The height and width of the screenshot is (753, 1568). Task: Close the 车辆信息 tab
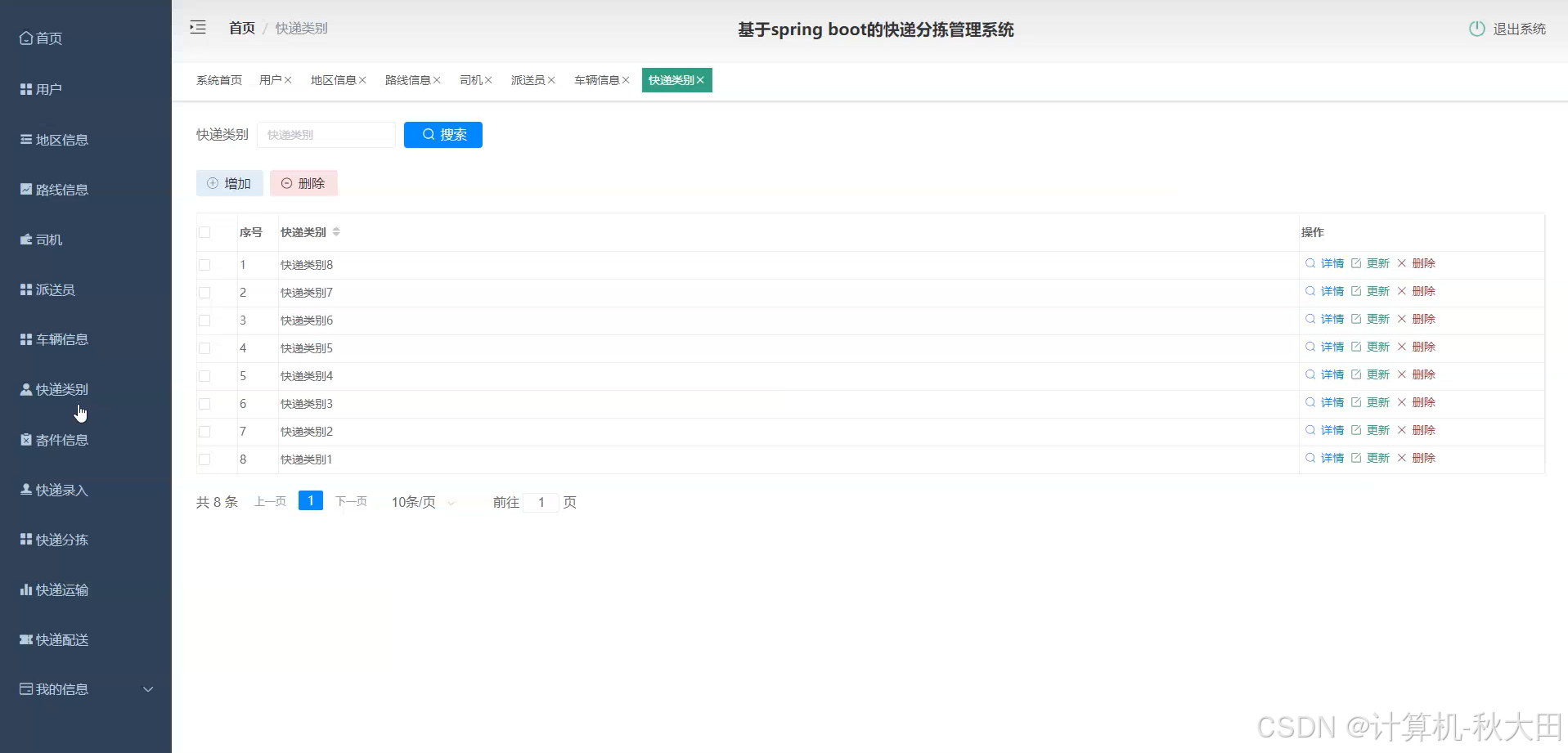pos(626,80)
